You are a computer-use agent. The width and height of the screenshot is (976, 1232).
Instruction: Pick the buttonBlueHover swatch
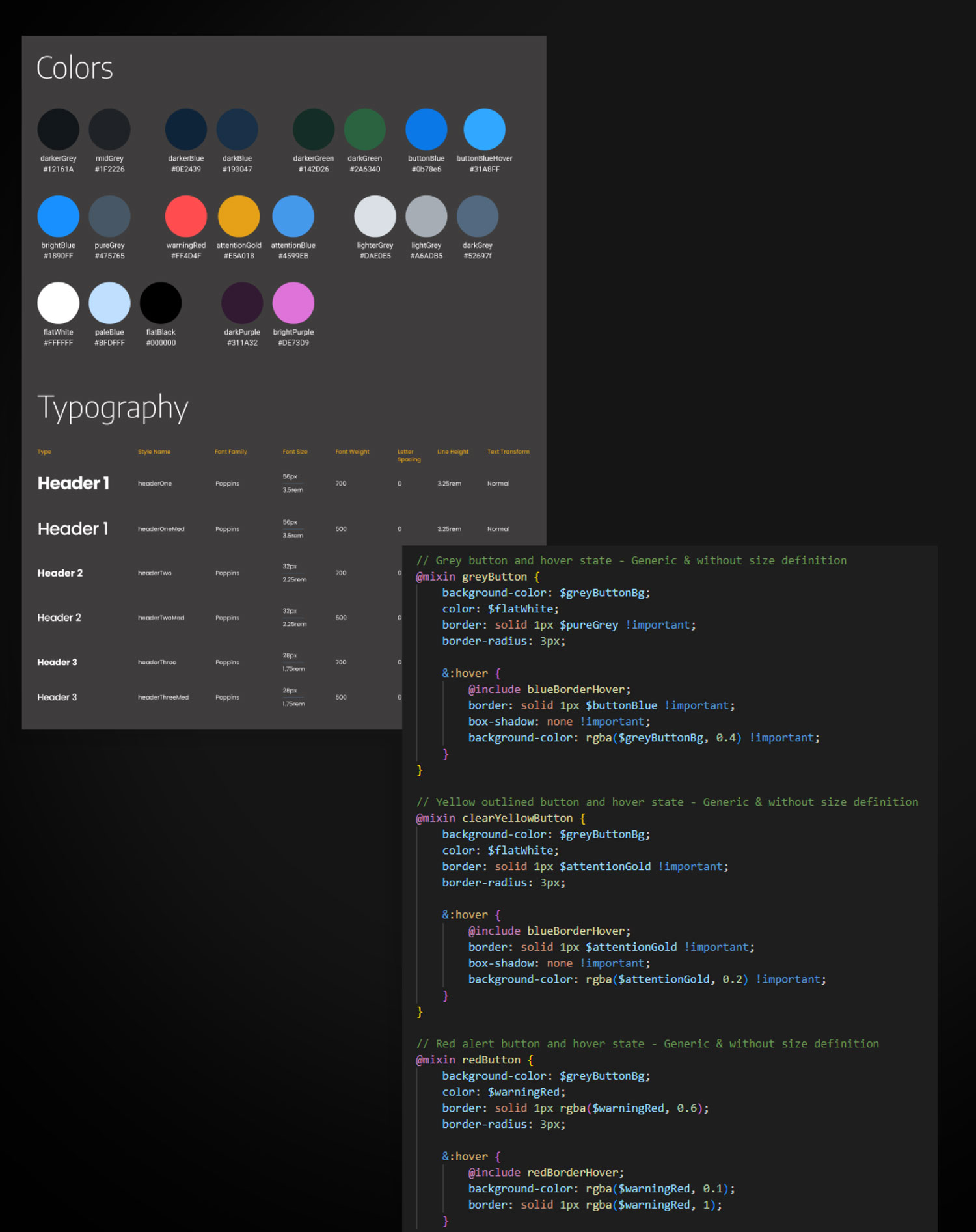click(x=484, y=130)
